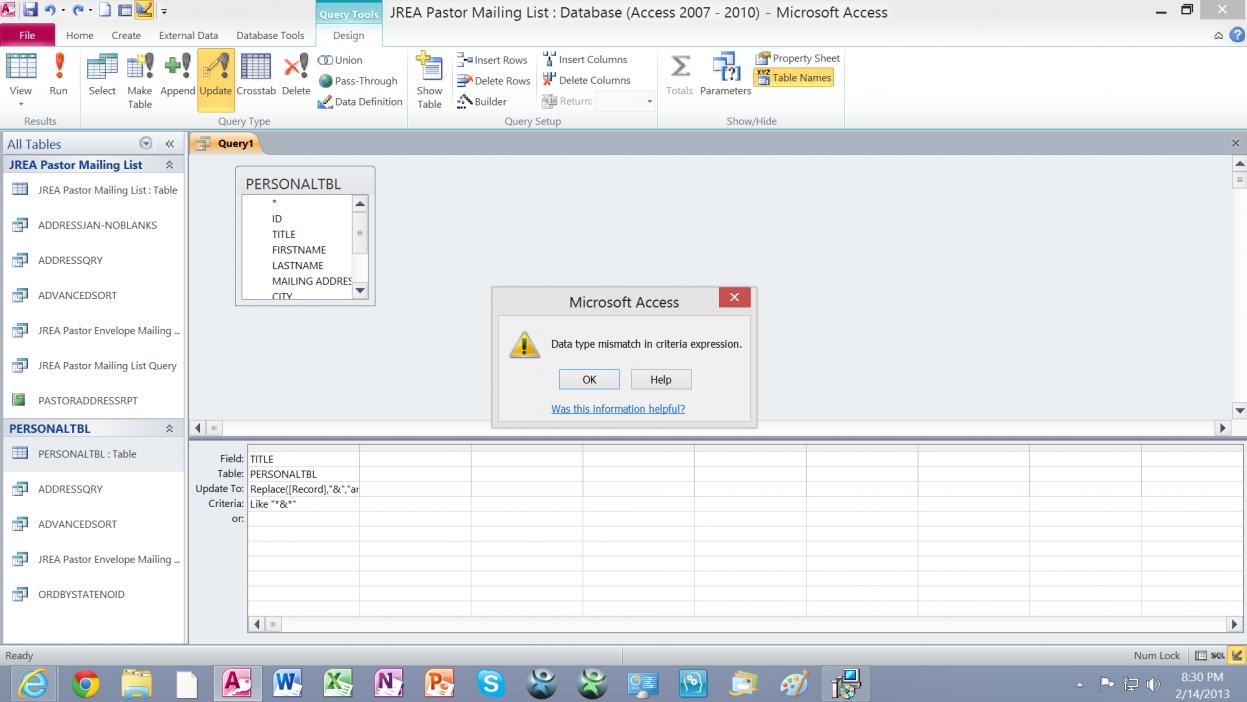Select the Data Definition query option
The height and width of the screenshot is (702, 1247).
coord(360,102)
